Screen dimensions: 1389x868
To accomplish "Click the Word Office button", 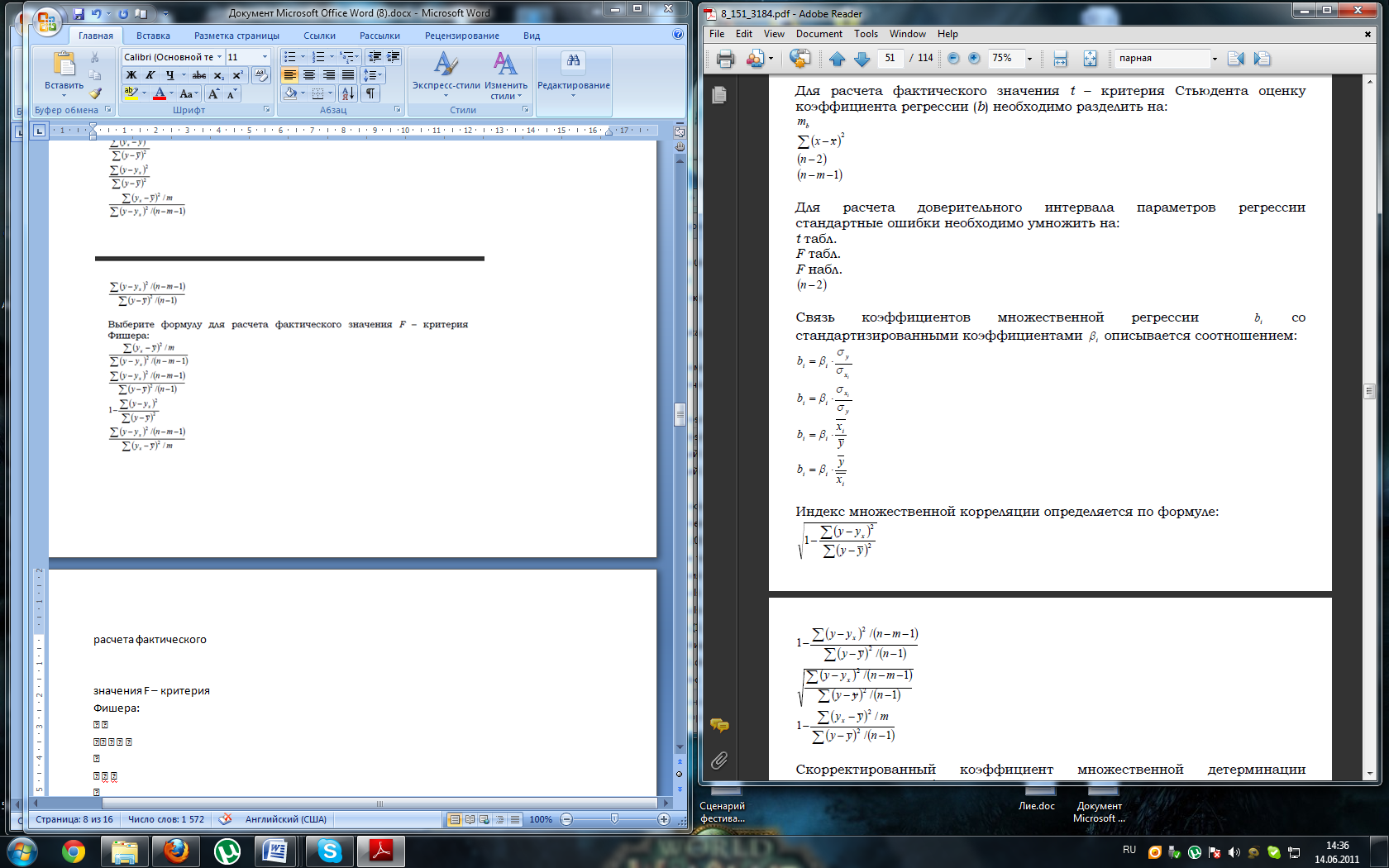I will point(47,20).
